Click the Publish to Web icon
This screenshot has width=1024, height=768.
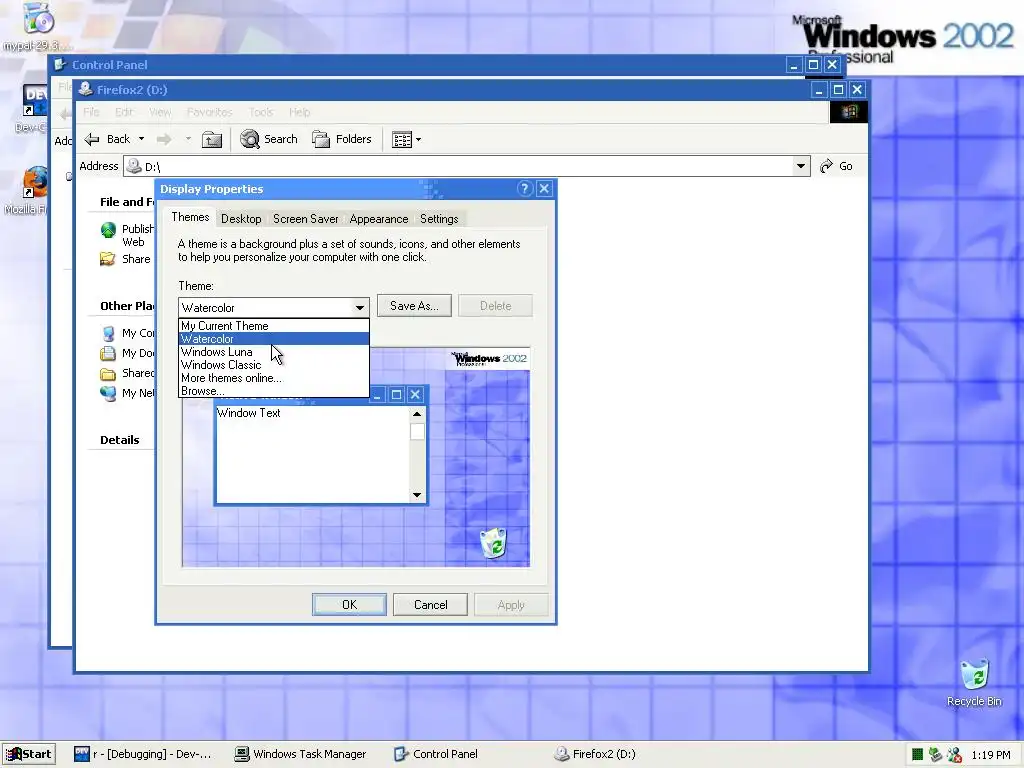coord(108,230)
